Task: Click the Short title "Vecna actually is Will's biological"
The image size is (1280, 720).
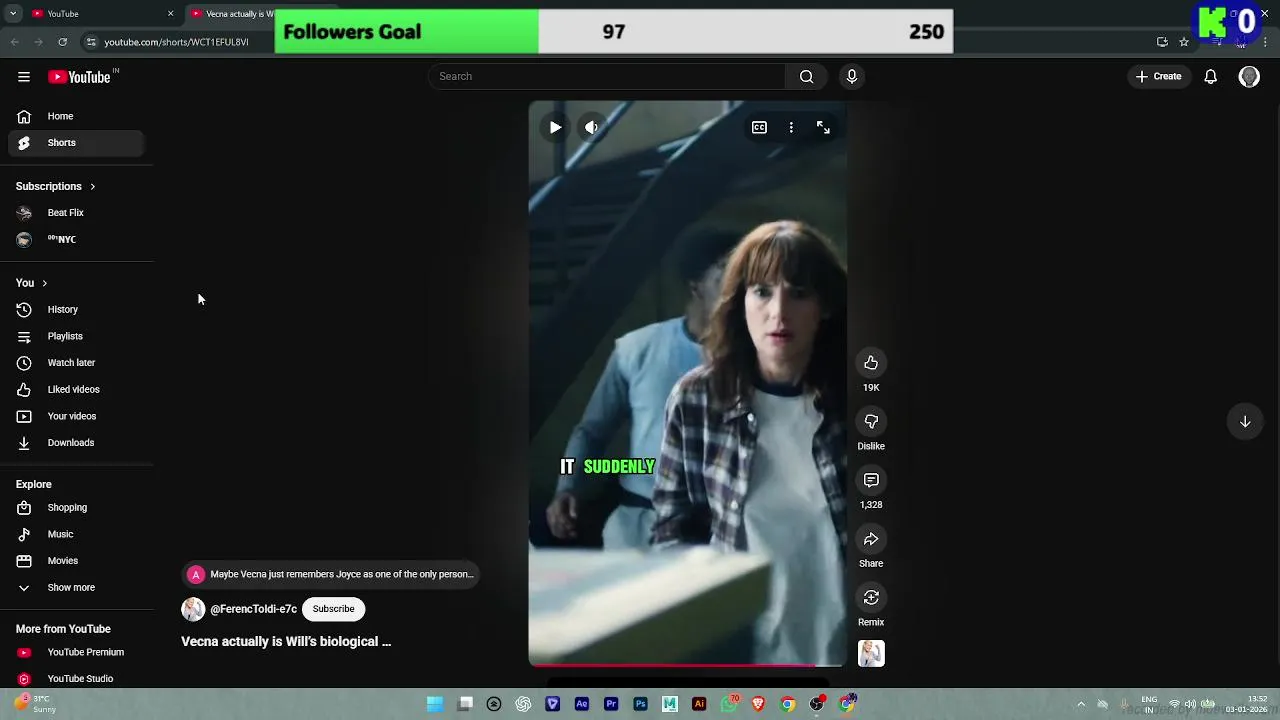Action: 286,642
